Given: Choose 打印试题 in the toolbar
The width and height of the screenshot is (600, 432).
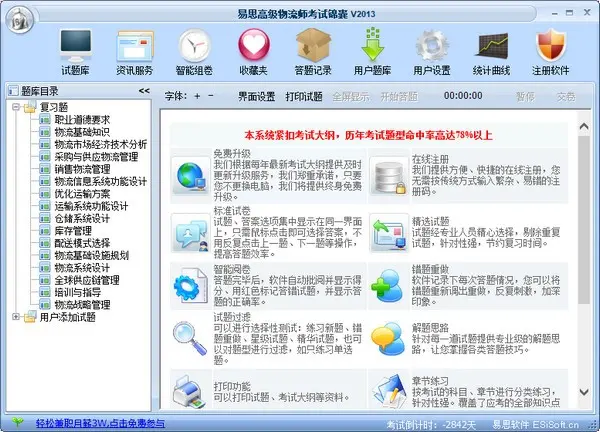Looking at the screenshot, I should click(x=304, y=96).
